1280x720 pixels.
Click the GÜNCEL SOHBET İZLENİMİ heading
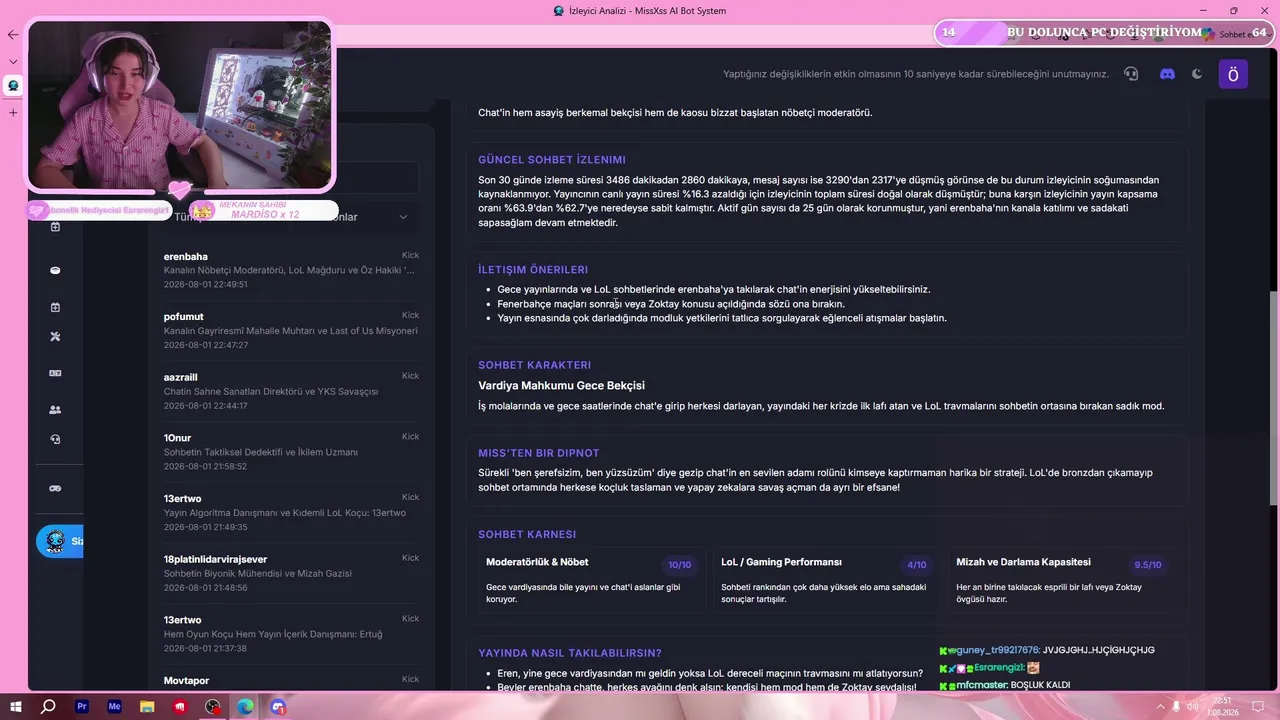click(552, 160)
